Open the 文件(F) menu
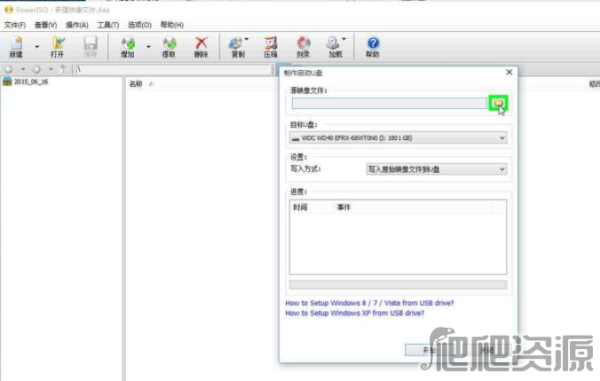The image size is (600, 381). pyautogui.click(x=15, y=25)
